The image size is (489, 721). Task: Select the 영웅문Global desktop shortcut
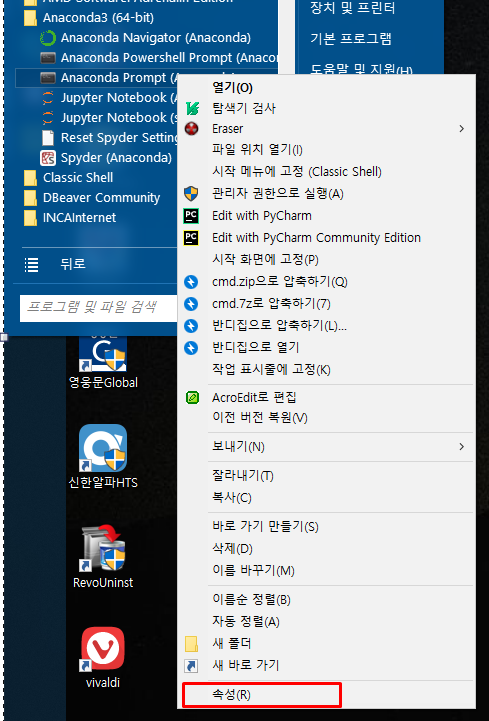[103, 362]
